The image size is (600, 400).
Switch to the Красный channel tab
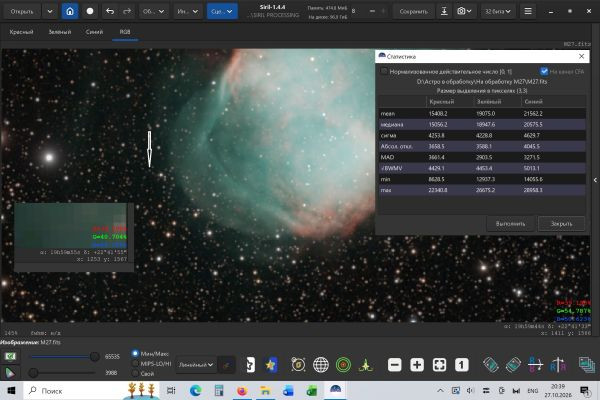point(21,32)
